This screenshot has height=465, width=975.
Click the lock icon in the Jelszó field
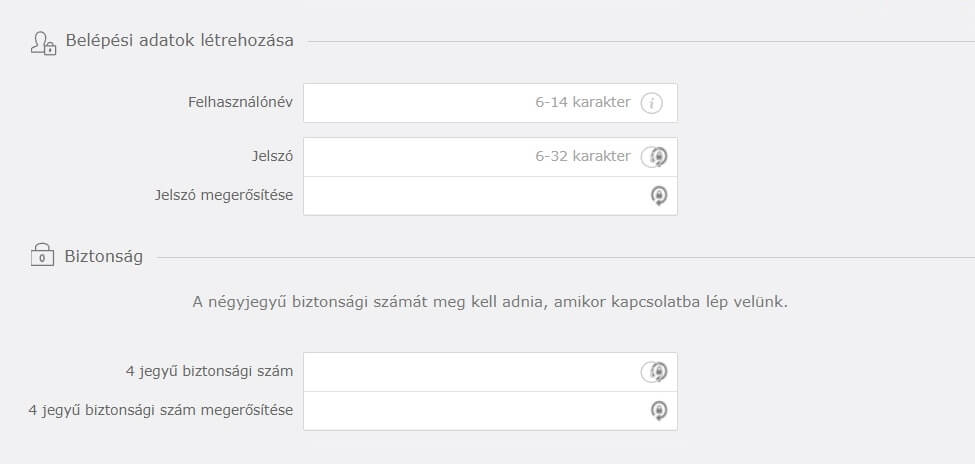point(657,157)
